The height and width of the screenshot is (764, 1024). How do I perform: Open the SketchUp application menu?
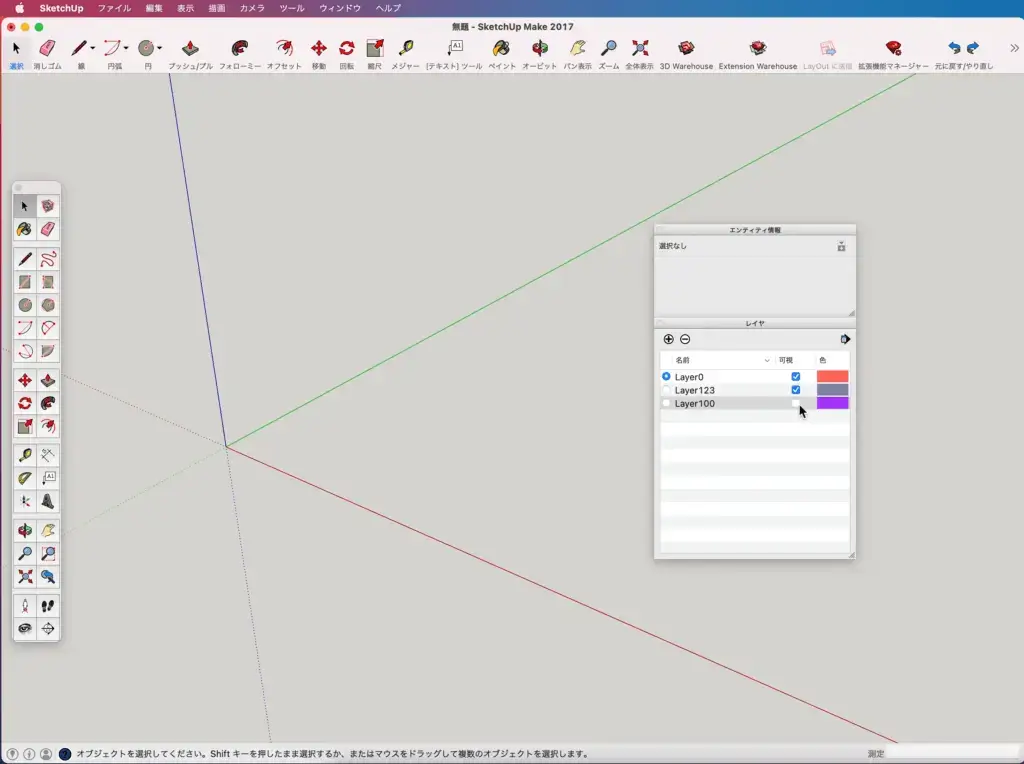click(61, 8)
